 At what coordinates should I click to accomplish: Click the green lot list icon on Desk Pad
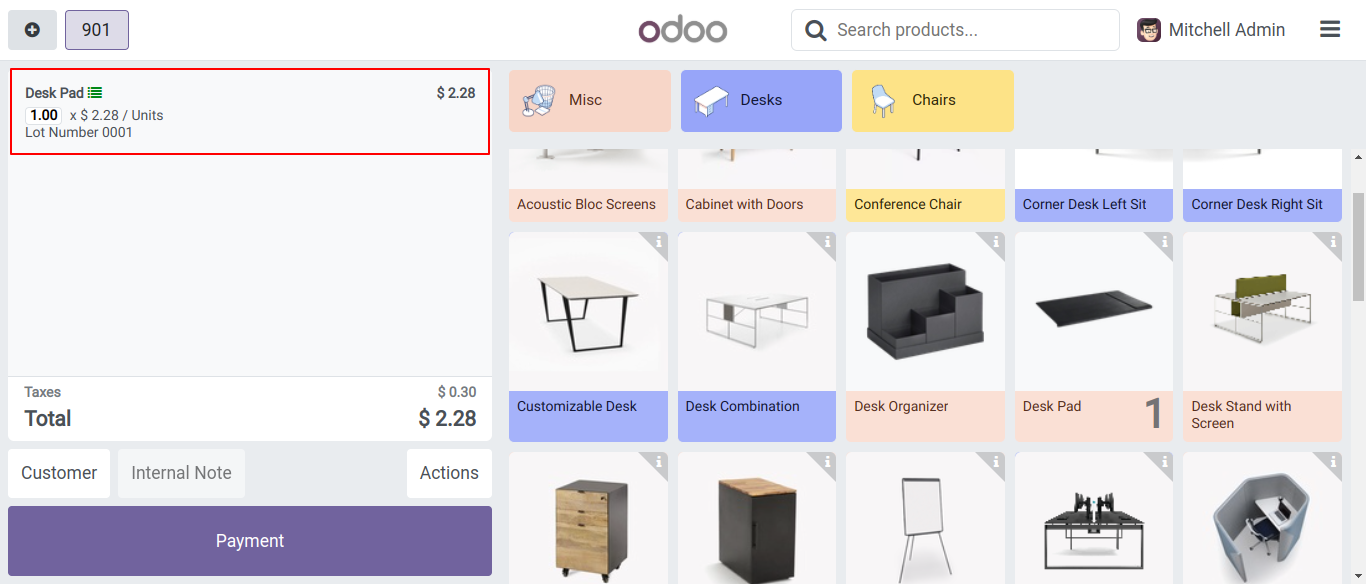coord(95,93)
